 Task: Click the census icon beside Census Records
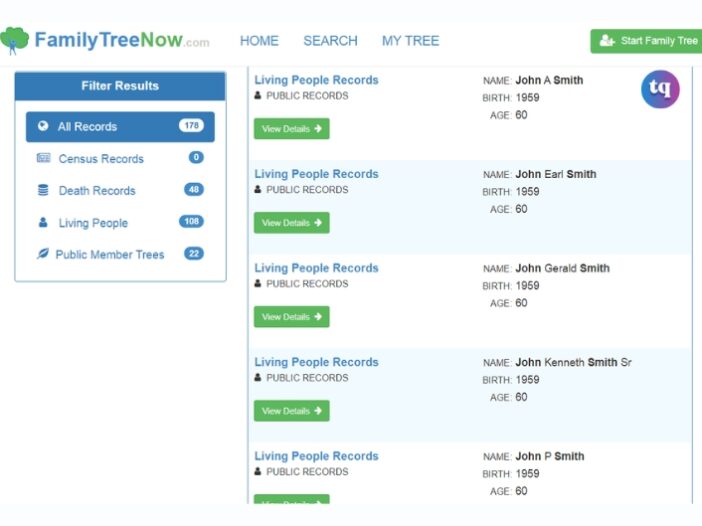(43, 158)
